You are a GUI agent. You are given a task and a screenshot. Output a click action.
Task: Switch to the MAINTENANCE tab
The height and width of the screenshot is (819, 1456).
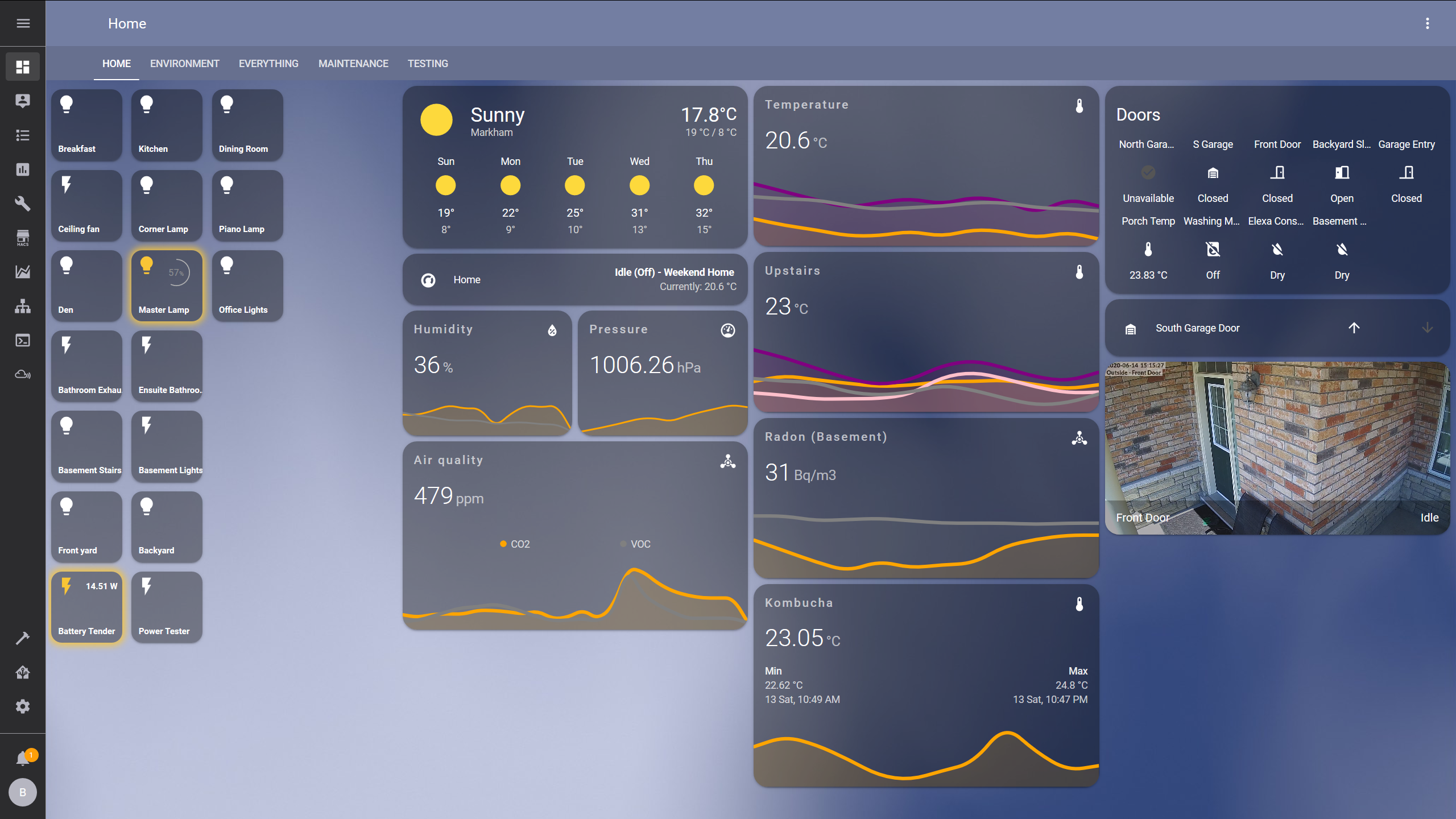click(353, 64)
